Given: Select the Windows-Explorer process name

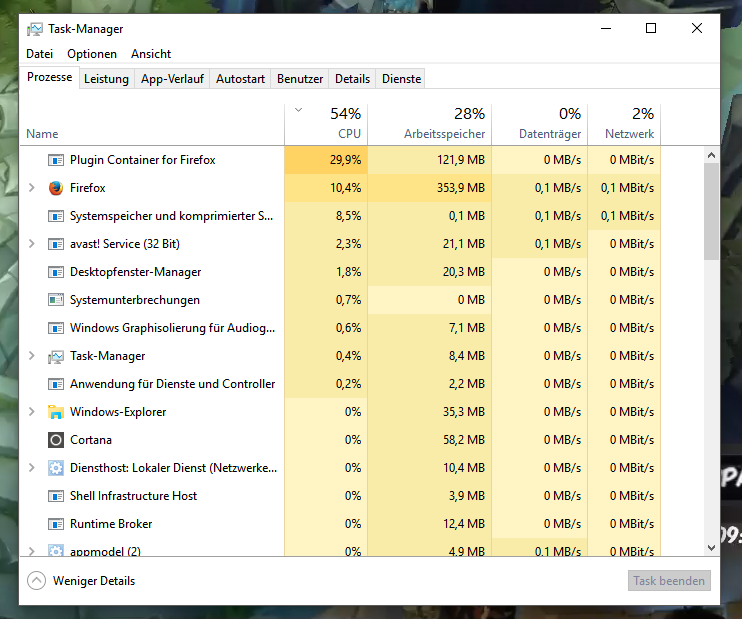Looking at the screenshot, I should point(118,412).
